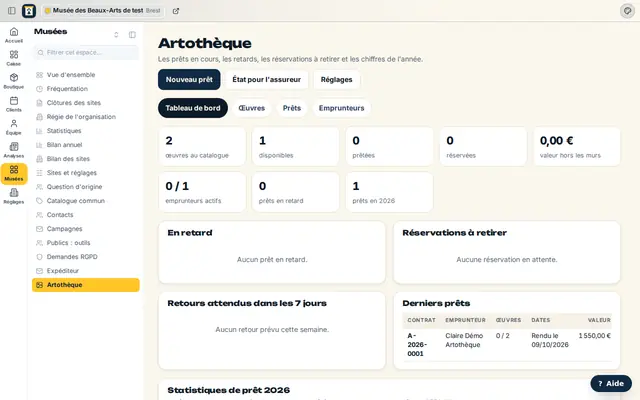Toggle the sidebar panel icon in top bar
640x400 pixels.
(12, 11)
